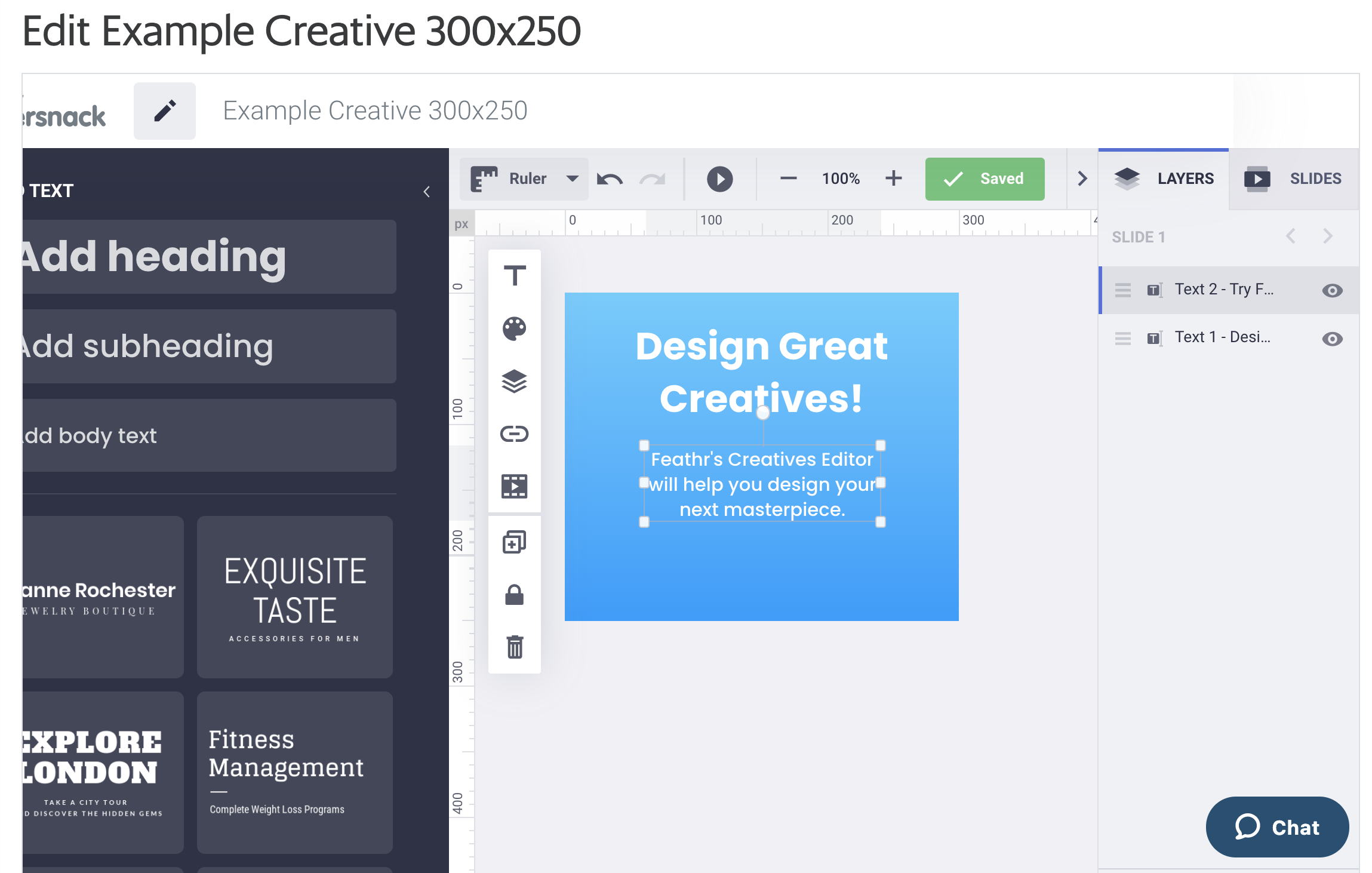Viewport: 1372px width, 873px height.
Task: Click the rotation handle above selected text
Action: coord(763,413)
